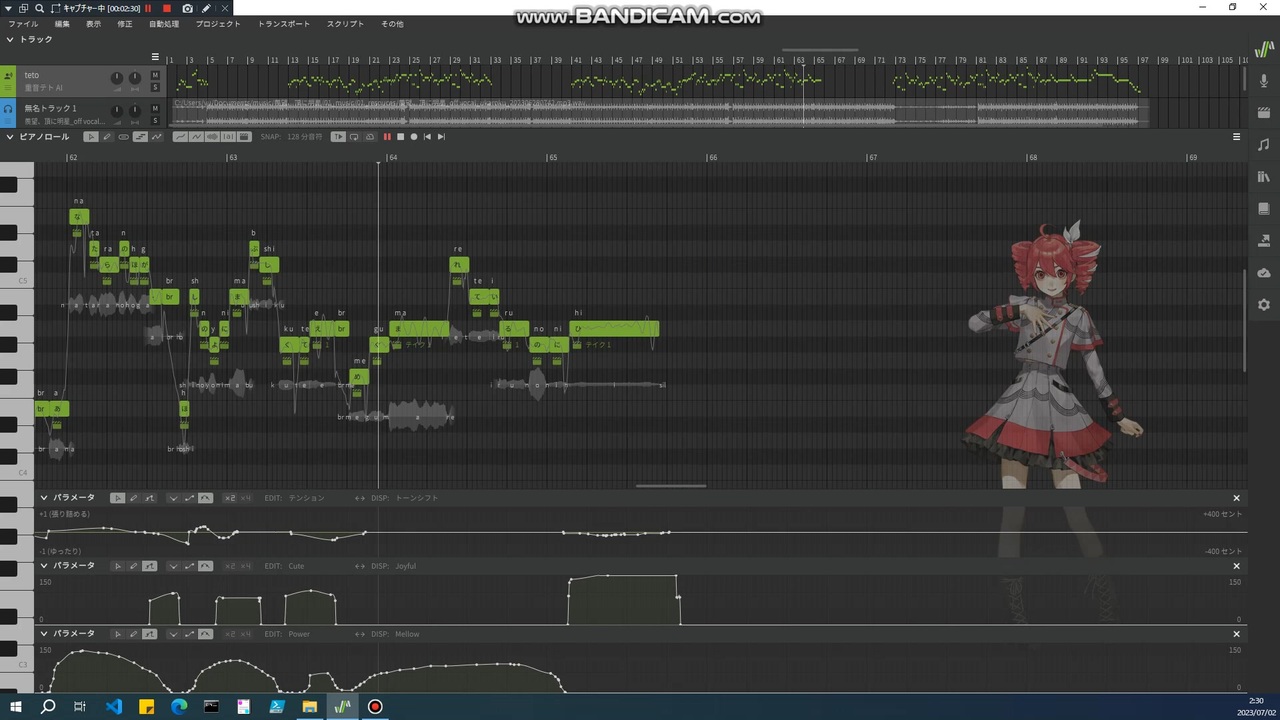Open the dictionary book panel in sidebar
Screen dimensions: 1280x720
click(1264, 209)
